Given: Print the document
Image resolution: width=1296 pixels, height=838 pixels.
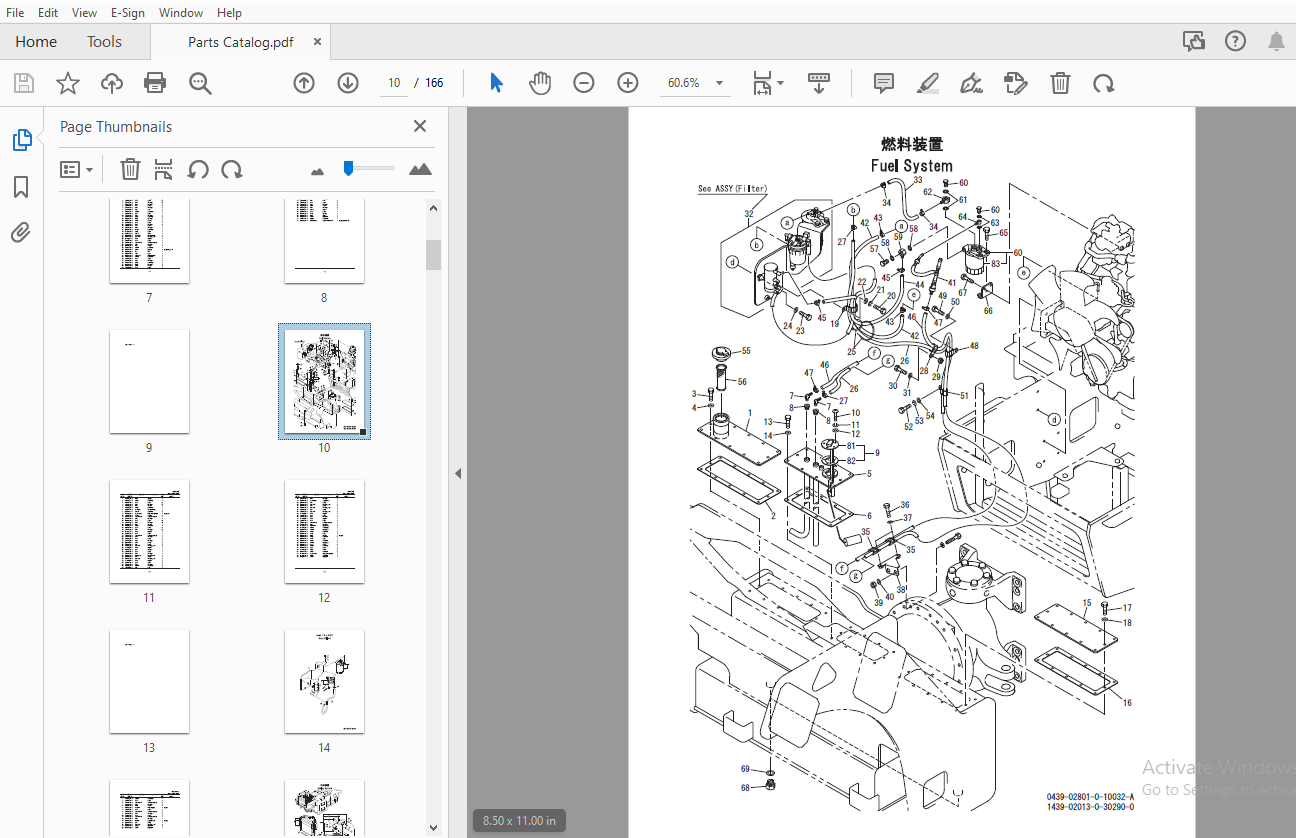Looking at the screenshot, I should [155, 83].
